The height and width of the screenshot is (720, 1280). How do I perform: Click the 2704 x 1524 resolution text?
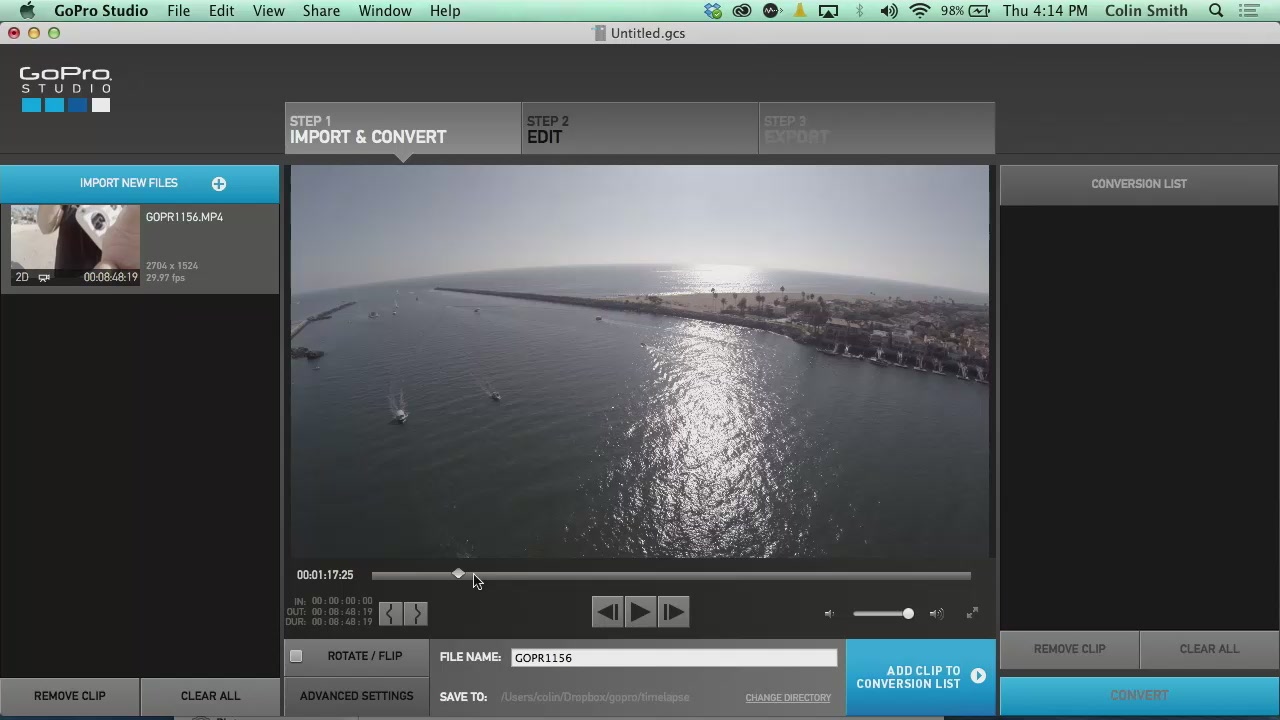[172, 266]
